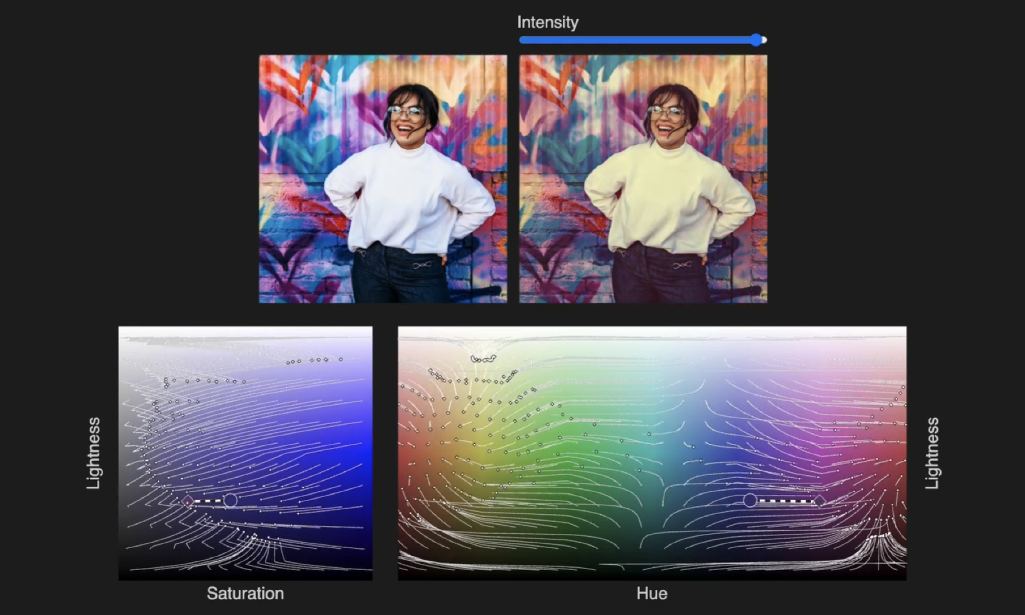Click the Lightness label right of the Hue plot

click(x=932, y=453)
